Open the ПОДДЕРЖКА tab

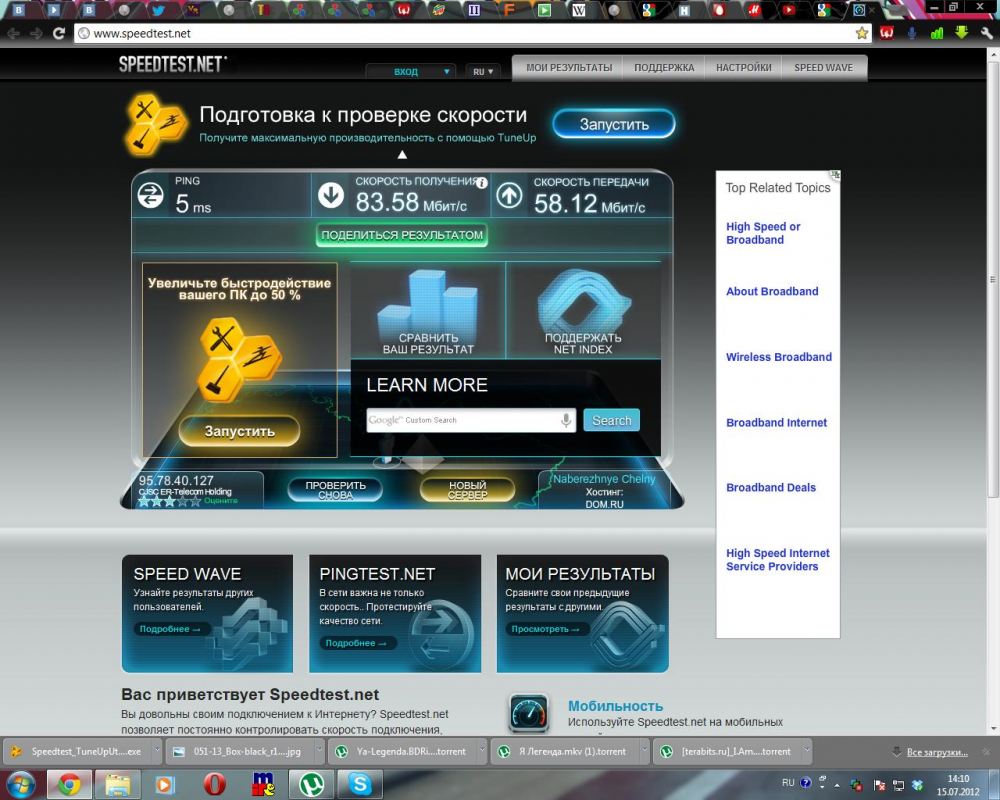tap(664, 68)
